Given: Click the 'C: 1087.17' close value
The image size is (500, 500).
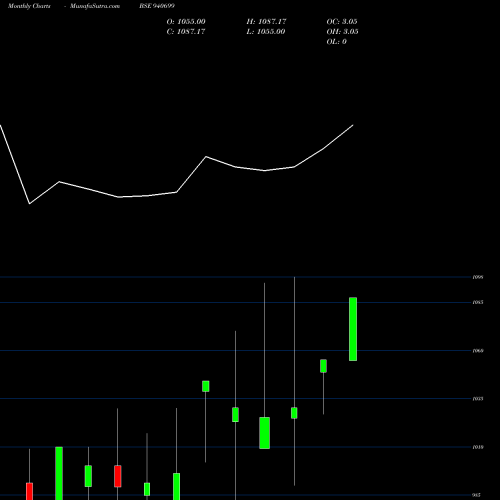Looking at the screenshot, I should pos(186,32).
